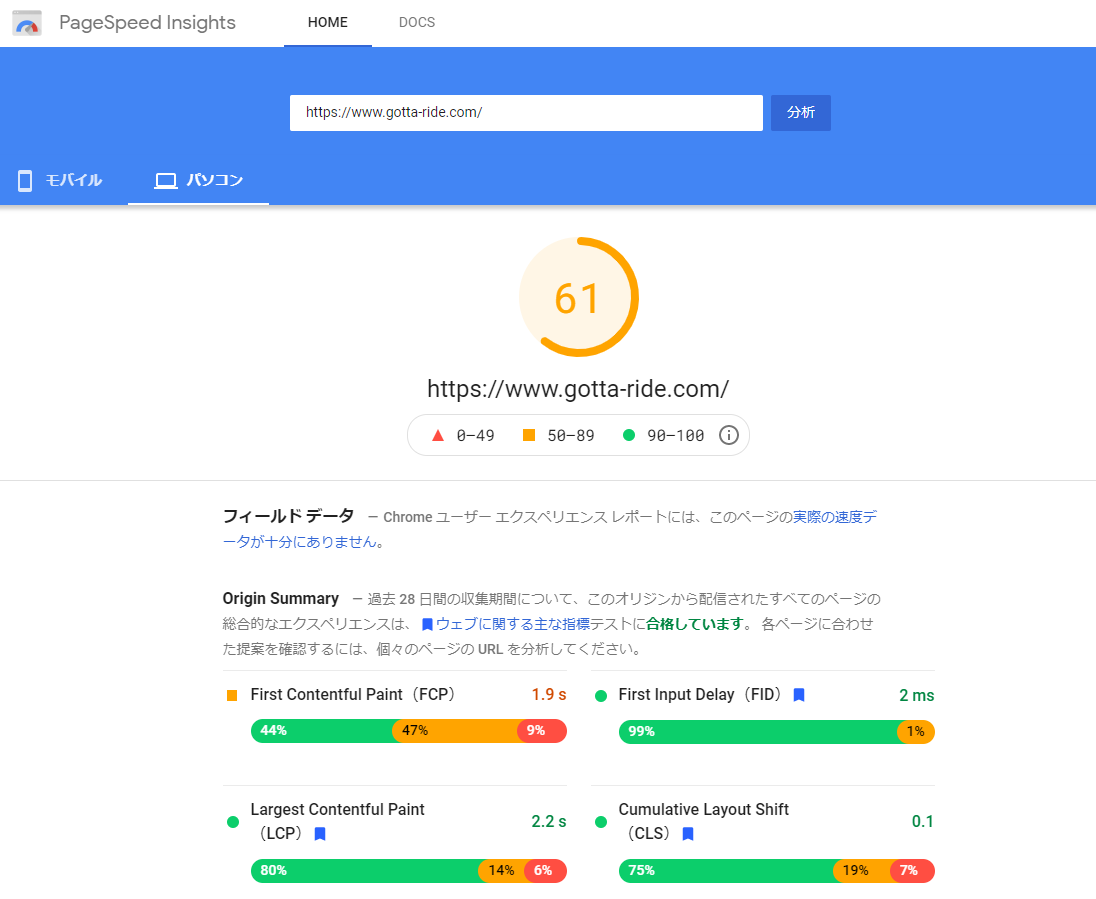Image resolution: width=1096 pixels, height=899 pixels.
Task: Click the CLS bookmark icon
Action: pos(688,834)
